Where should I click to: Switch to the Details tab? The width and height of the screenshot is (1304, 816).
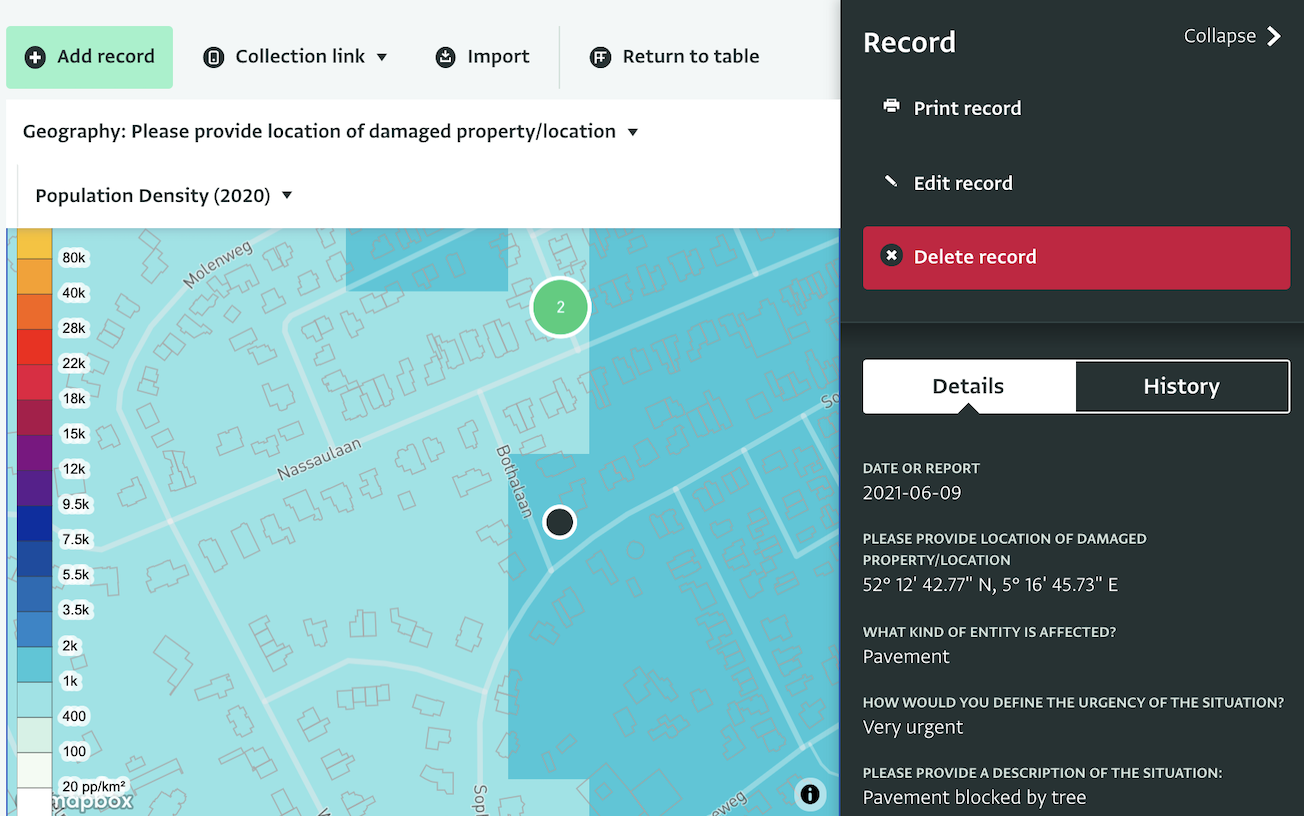(969, 386)
